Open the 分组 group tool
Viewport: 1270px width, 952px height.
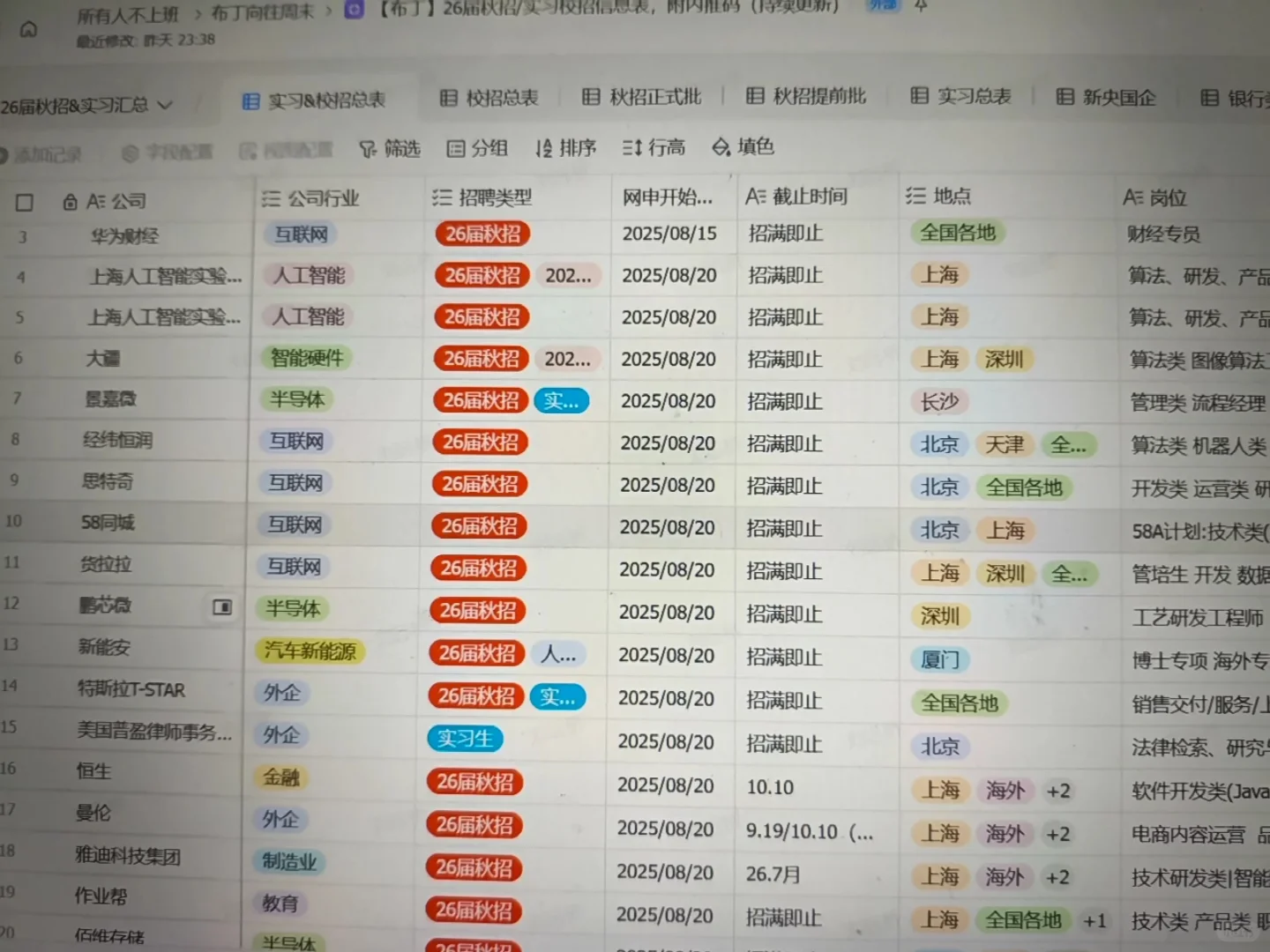477,148
